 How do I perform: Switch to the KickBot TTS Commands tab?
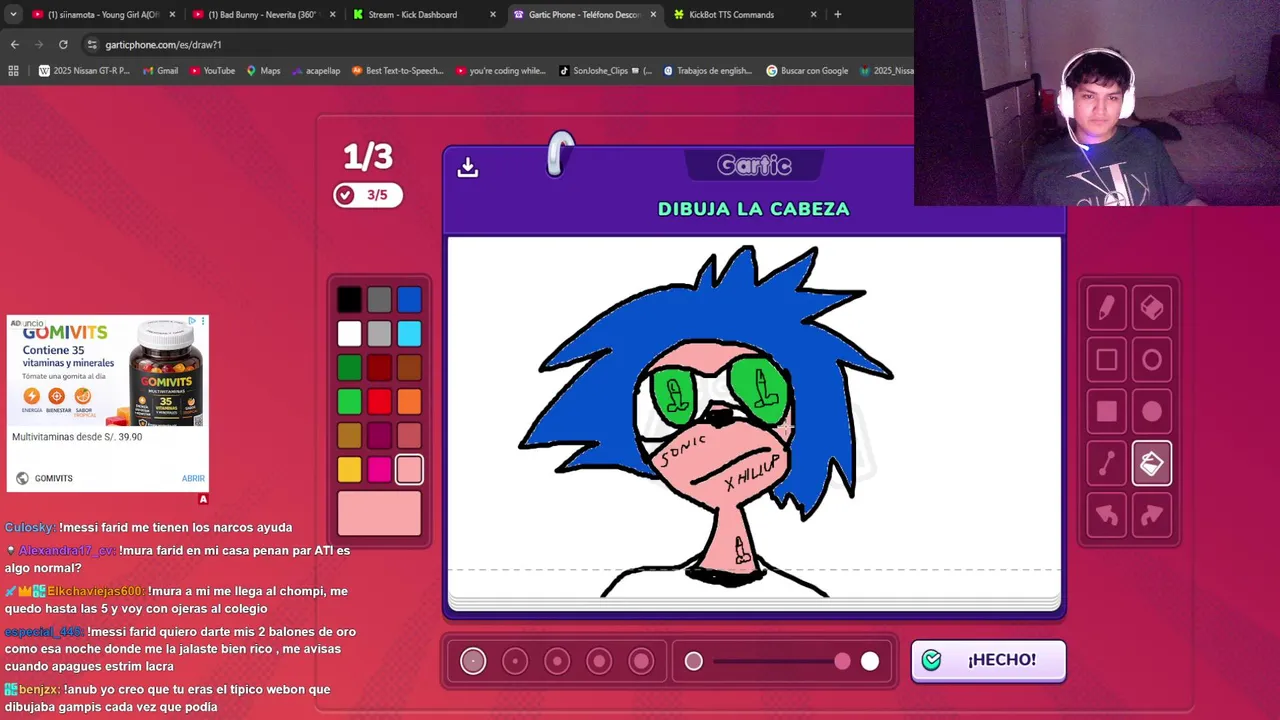coord(746,14)
